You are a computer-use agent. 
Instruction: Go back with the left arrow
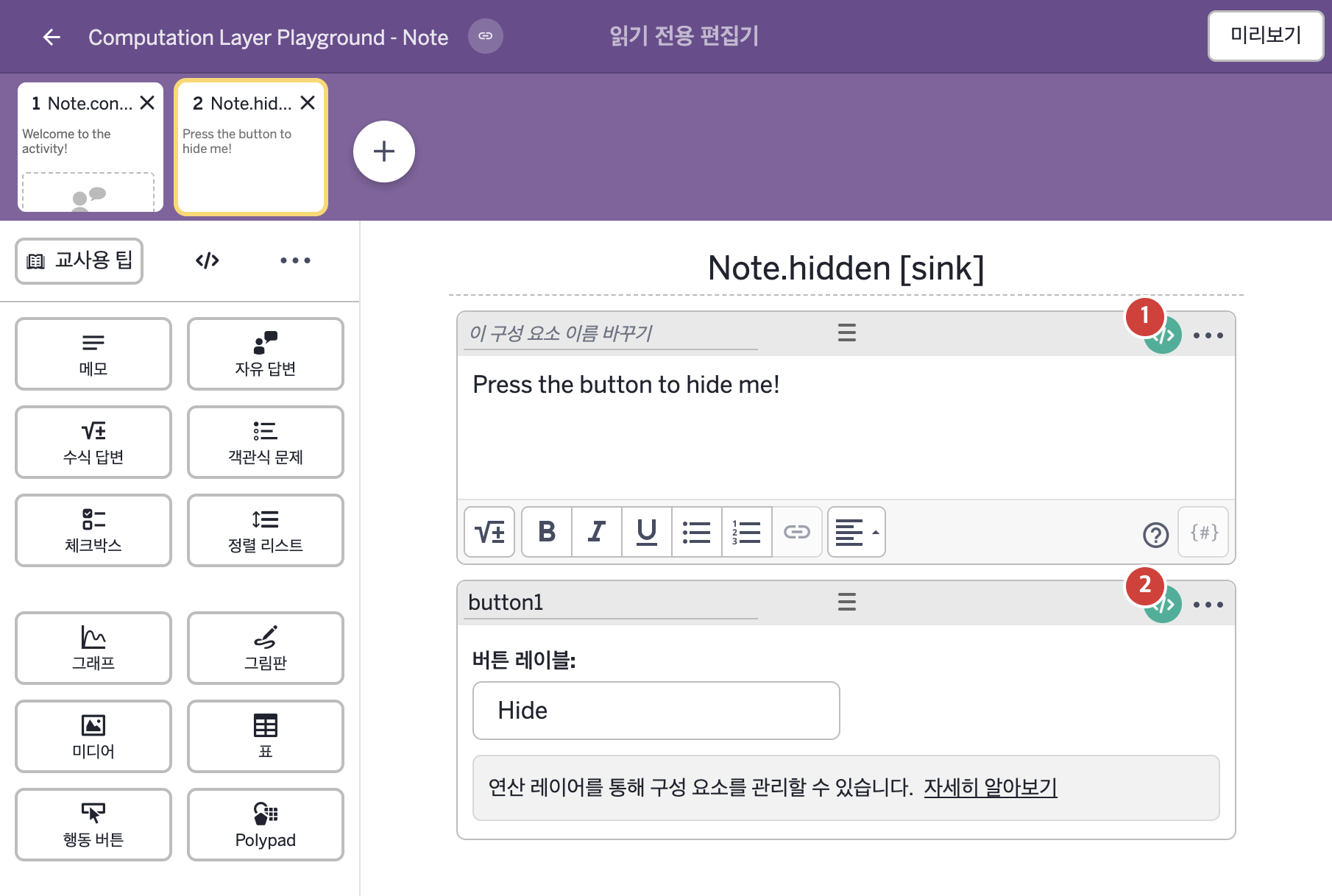(52, 37)
